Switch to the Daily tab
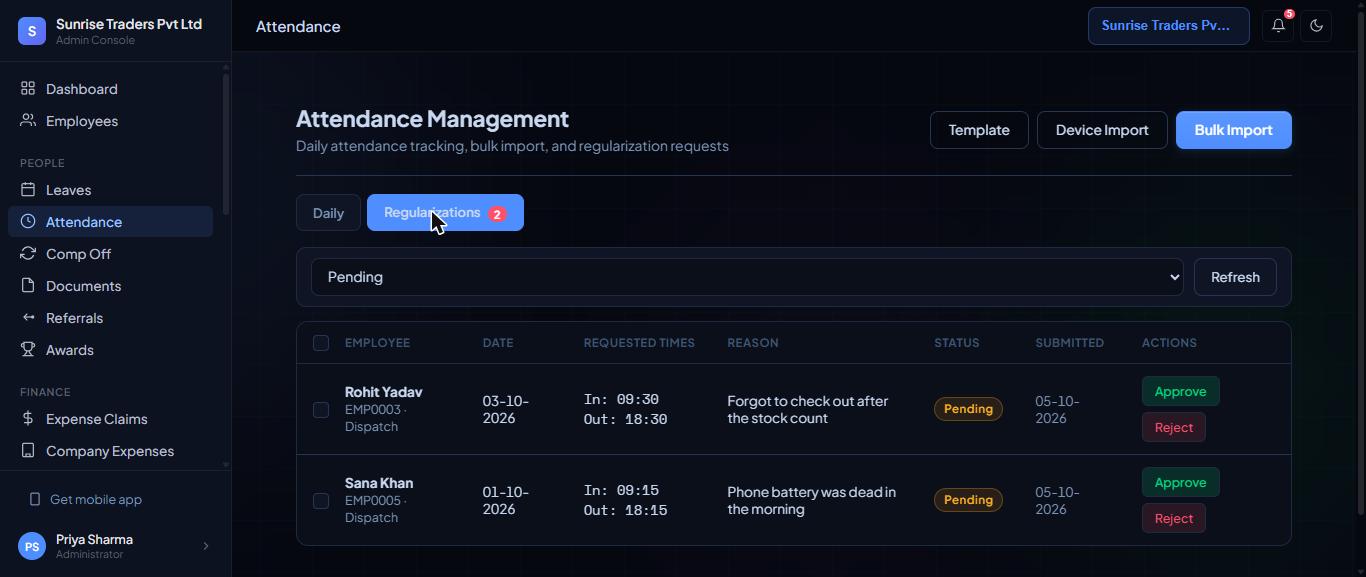The height and width of the screenshot is (577, 1366). 328,213
